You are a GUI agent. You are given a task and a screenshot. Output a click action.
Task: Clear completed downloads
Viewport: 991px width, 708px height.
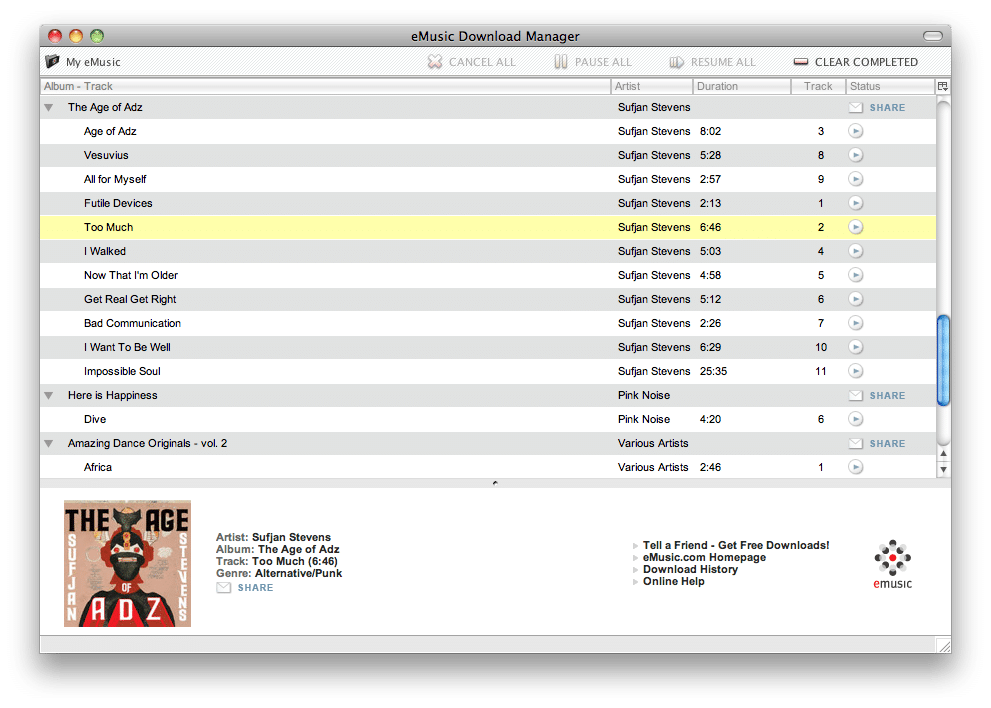point(856,62)
